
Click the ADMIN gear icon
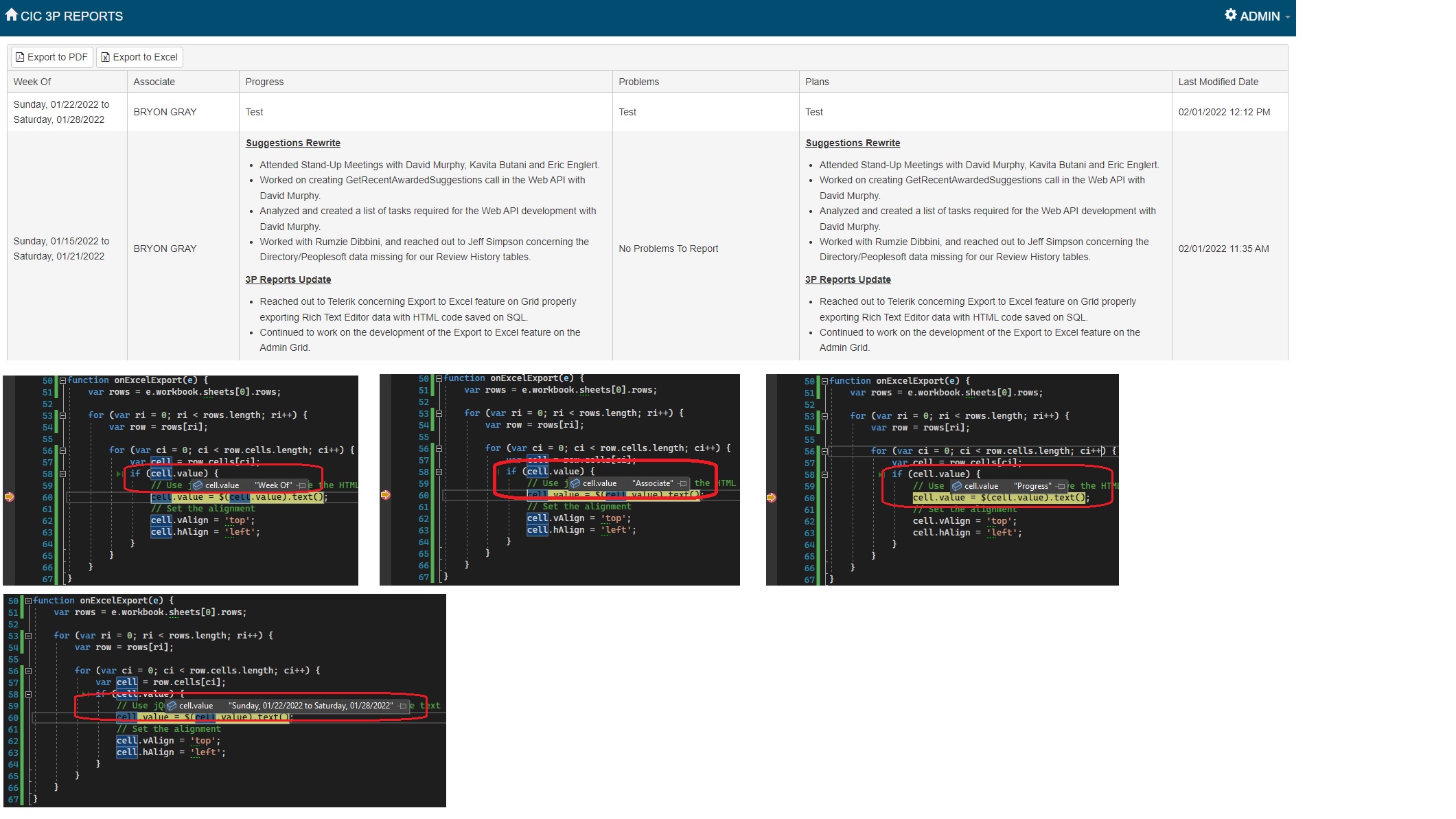coord(1230,14)
